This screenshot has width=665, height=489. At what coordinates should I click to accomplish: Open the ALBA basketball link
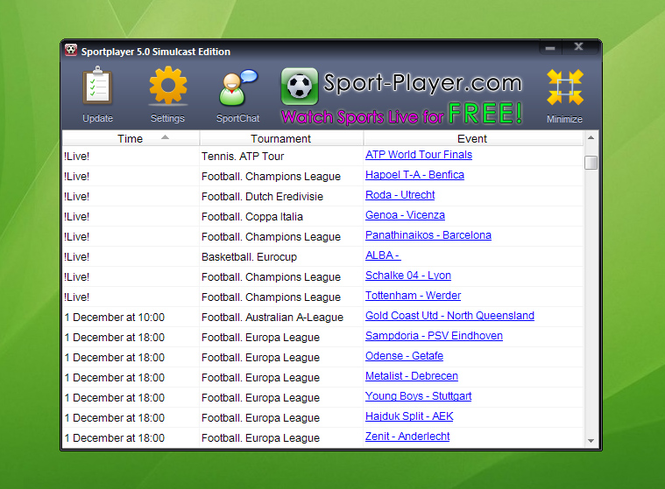click(383, 255)
